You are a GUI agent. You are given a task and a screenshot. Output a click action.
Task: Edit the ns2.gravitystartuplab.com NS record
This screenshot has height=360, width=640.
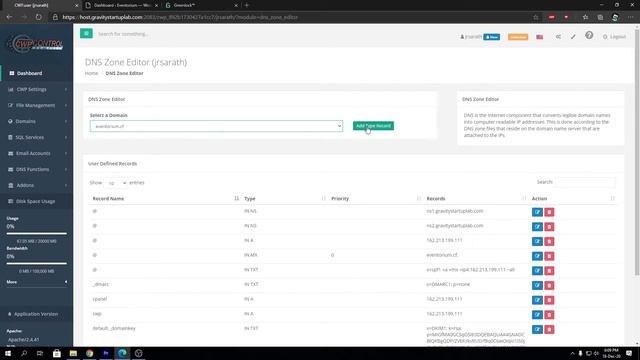537,227
